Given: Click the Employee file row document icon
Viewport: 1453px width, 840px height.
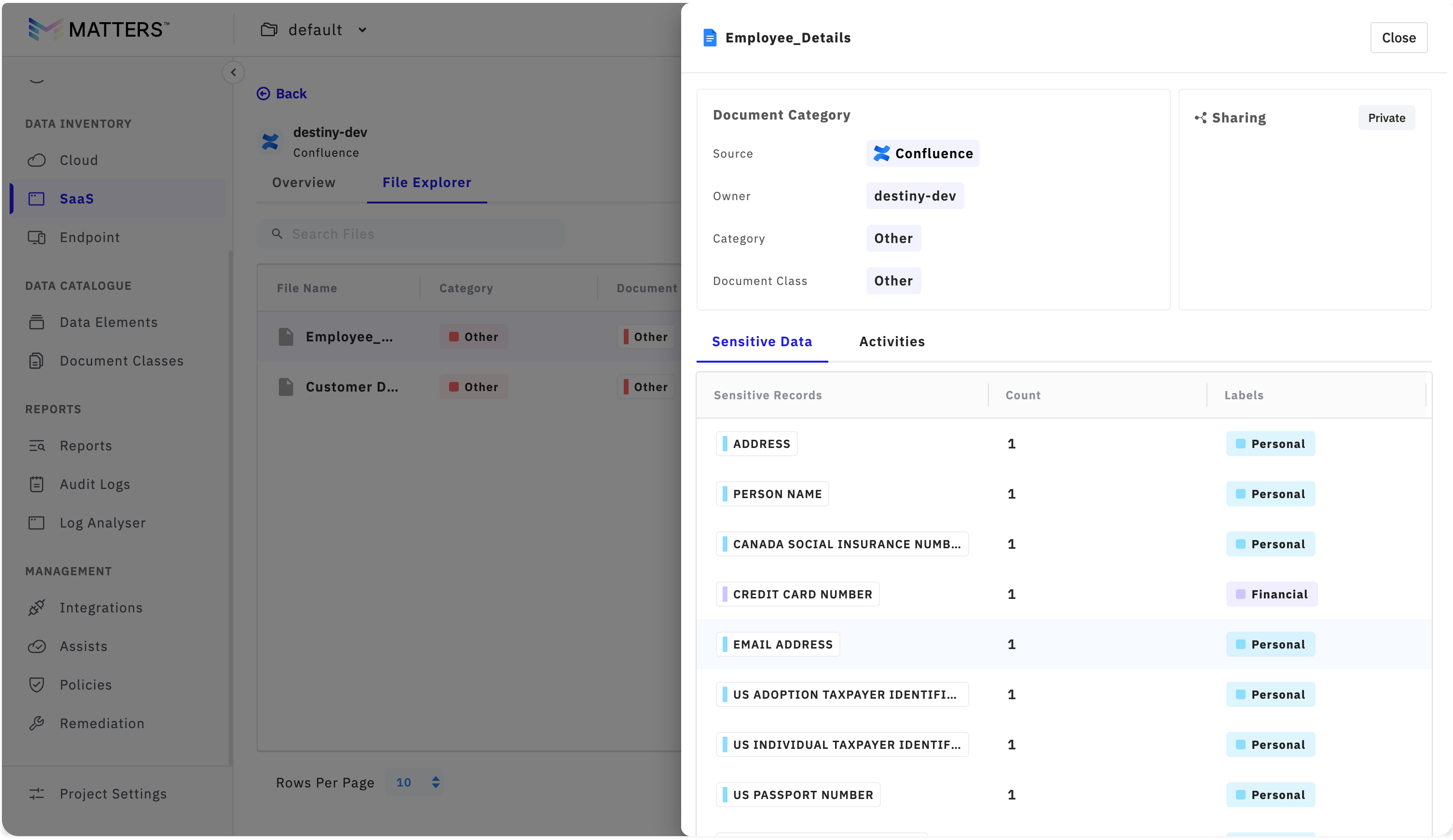Looking at the screenshot, I should click(286, 336).
